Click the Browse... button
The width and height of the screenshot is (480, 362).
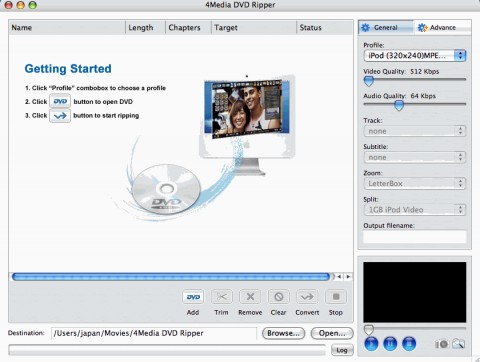[x=283, y=333]
